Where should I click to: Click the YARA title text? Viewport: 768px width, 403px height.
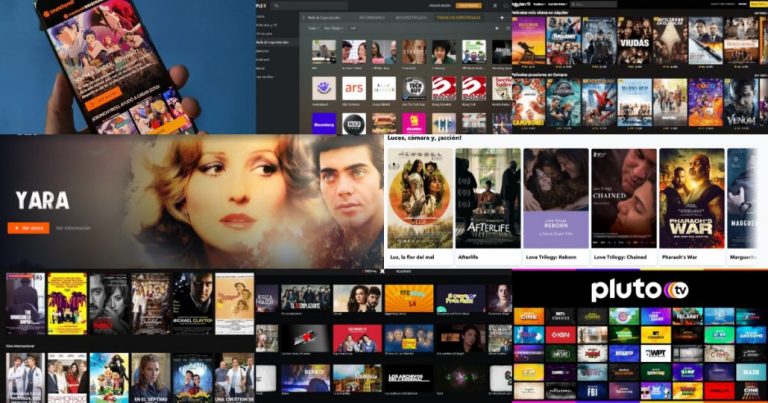[43, 200]
